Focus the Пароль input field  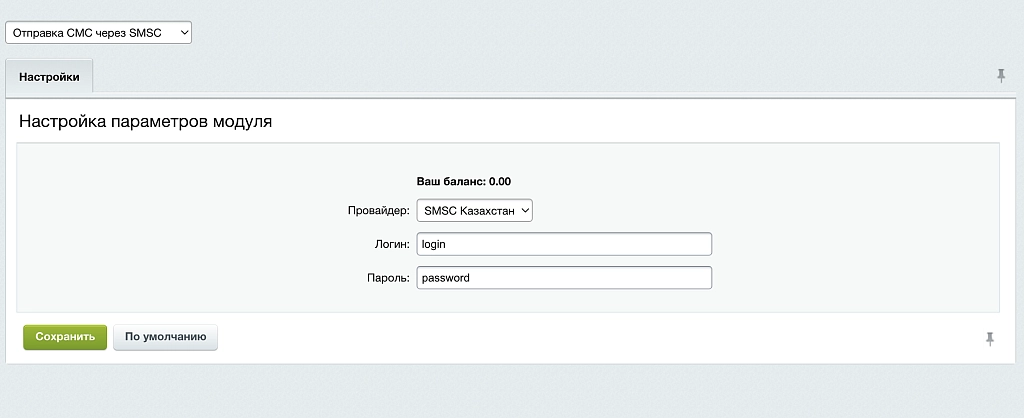(x=564, y=278)
